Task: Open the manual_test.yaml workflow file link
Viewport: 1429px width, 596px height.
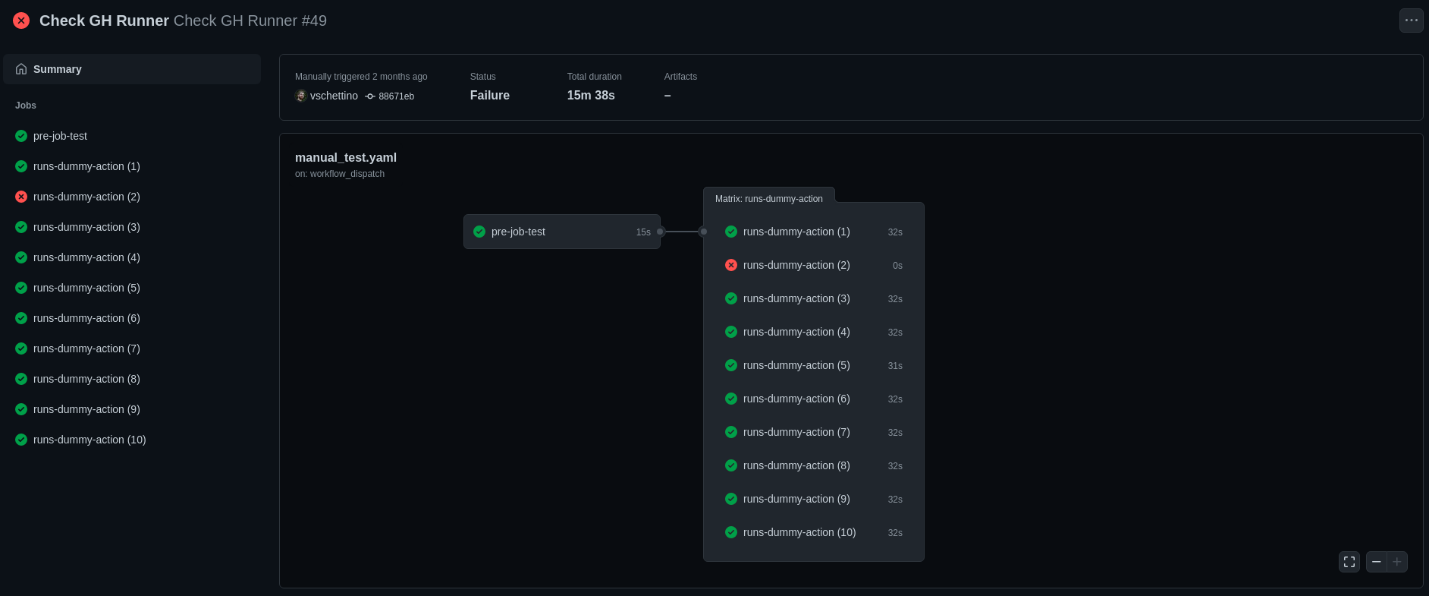Action: click(x=346, y=157)
